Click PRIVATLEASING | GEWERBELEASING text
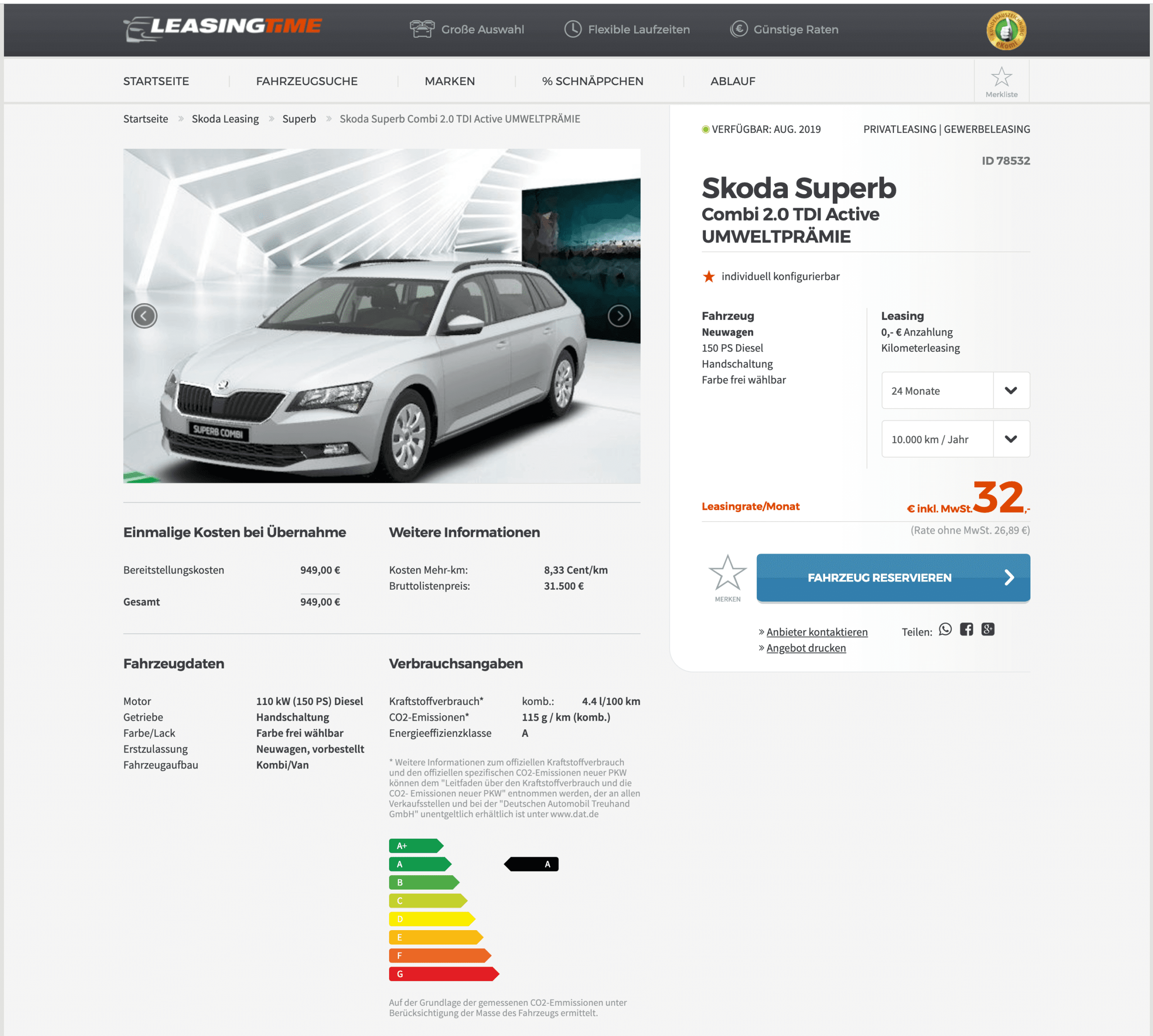 946,129
